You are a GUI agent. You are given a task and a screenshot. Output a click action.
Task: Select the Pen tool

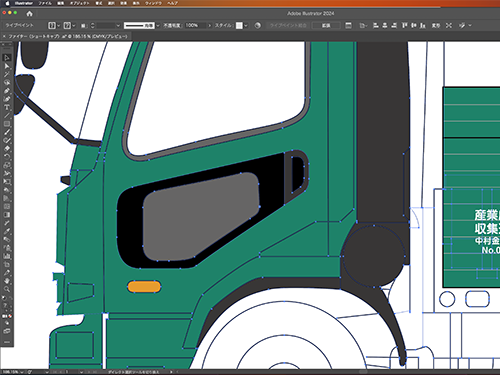[x=7, y=91]
